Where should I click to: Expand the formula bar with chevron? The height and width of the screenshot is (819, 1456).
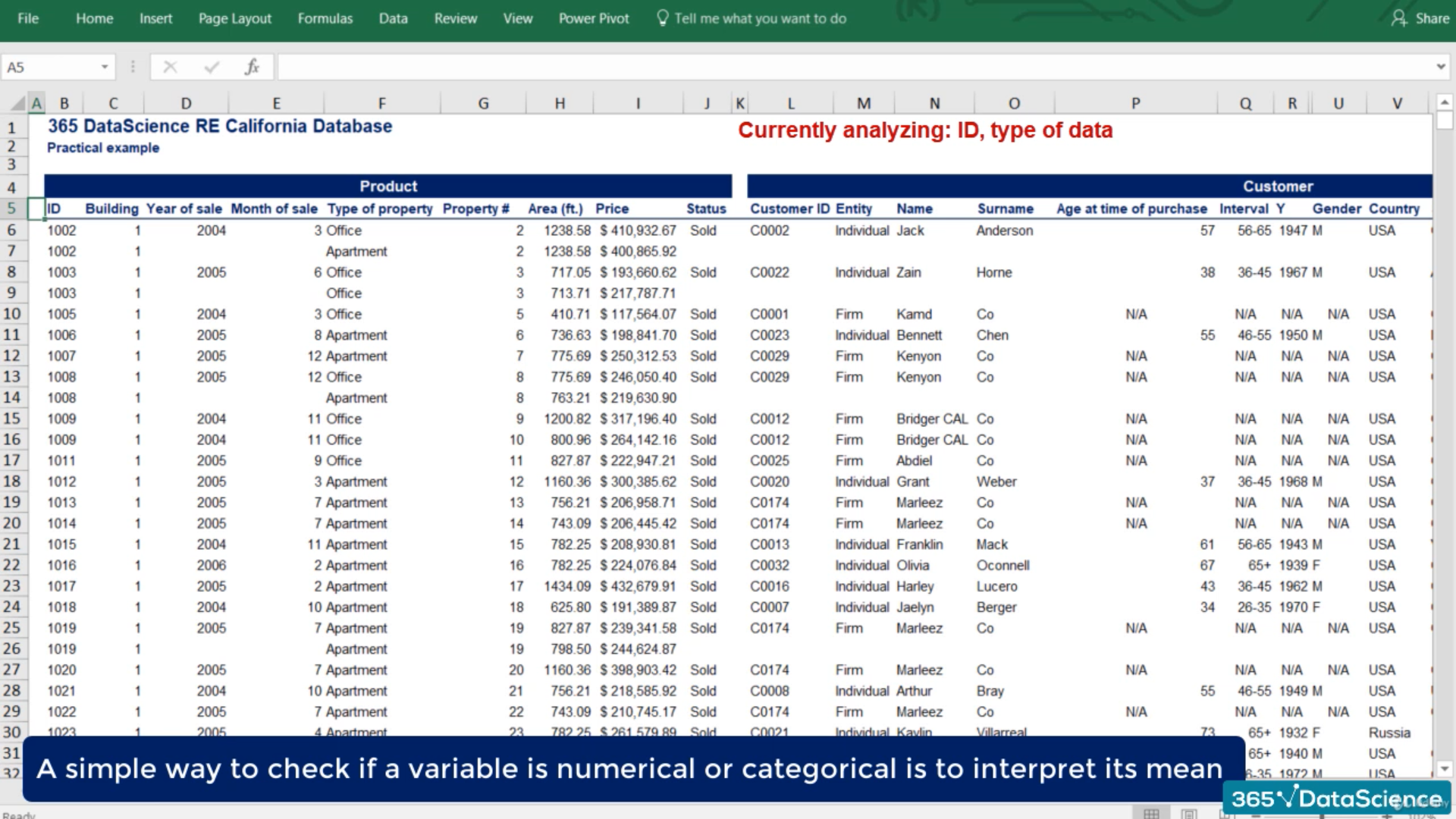(1440, 67)
